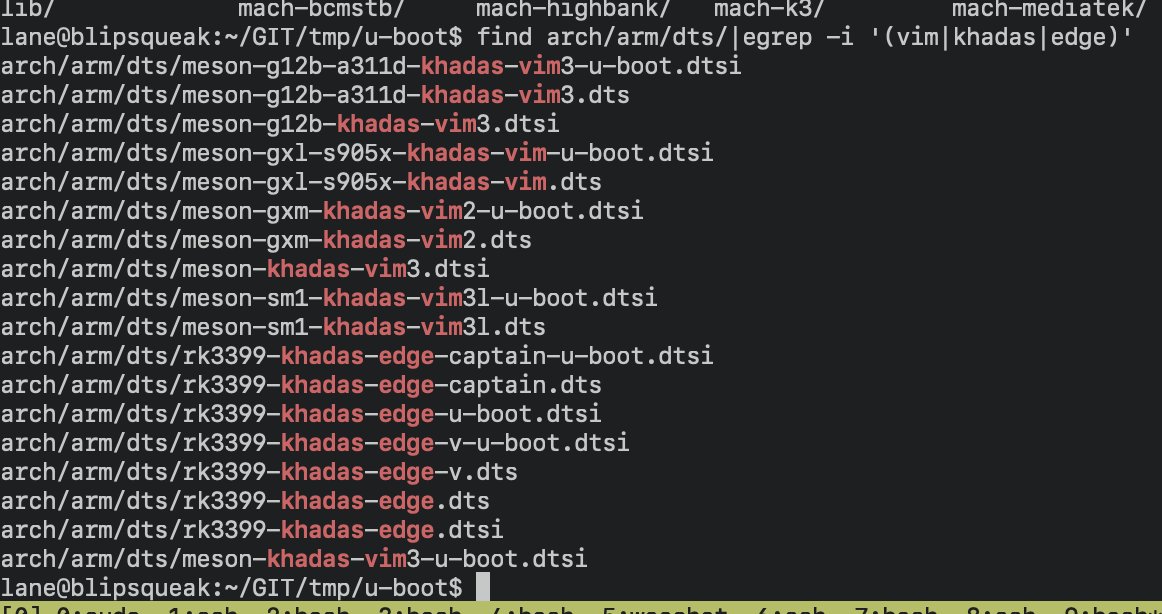
Task: Select the rk3399-khadas-edge.dts line
Action: 245,501
